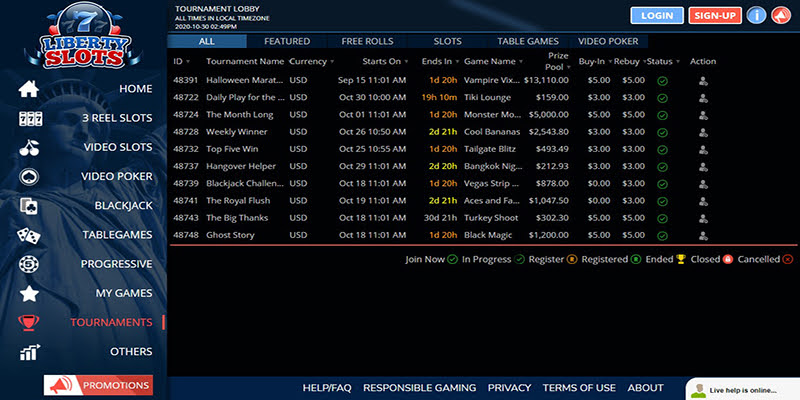Click the Video Poker spade icon
The image size is (800, 400).
point(29,177)
